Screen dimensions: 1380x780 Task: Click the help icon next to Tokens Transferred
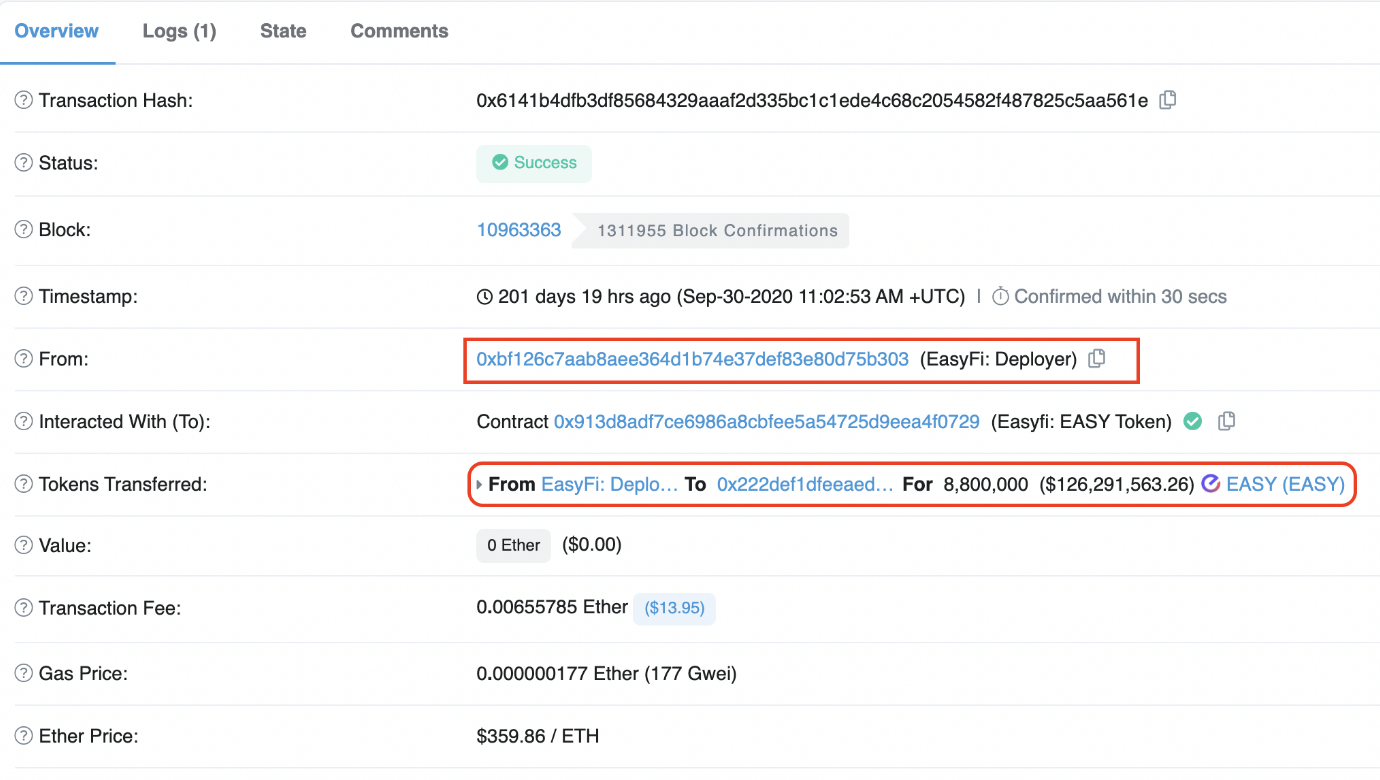coord(24,484)
